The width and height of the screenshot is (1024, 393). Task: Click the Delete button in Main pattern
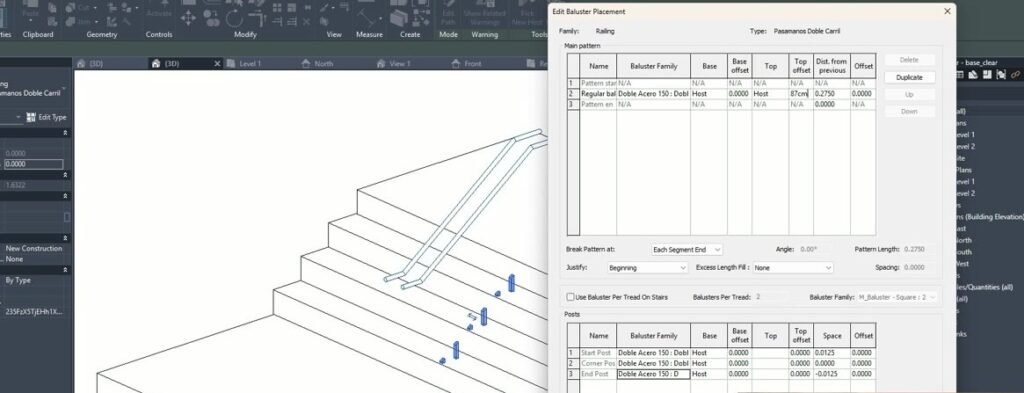909,59
